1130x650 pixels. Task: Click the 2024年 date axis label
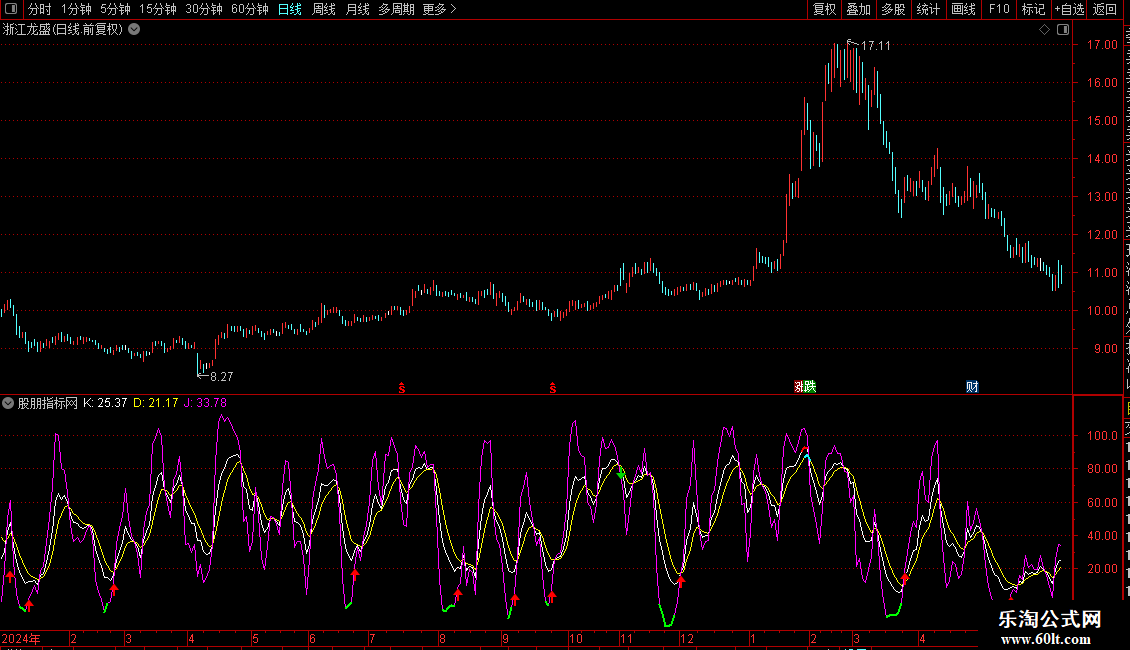21,638
